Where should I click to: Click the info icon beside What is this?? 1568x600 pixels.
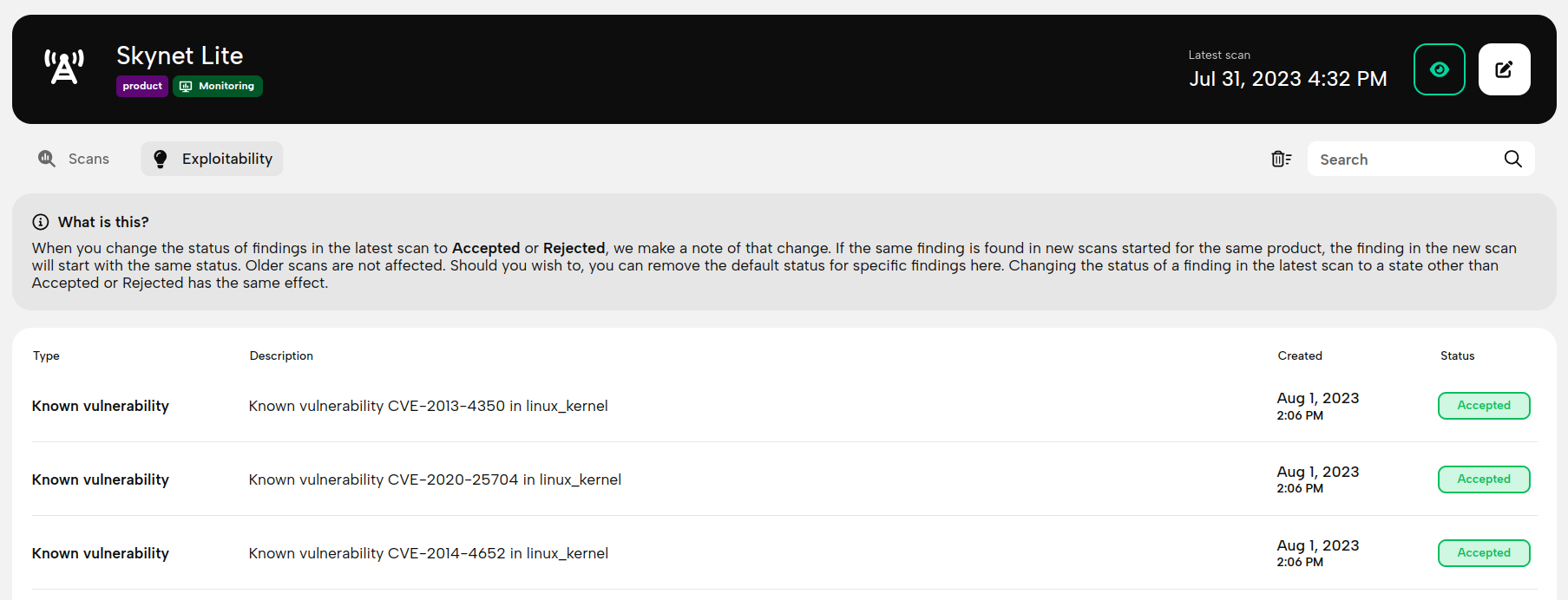(41, 222)
